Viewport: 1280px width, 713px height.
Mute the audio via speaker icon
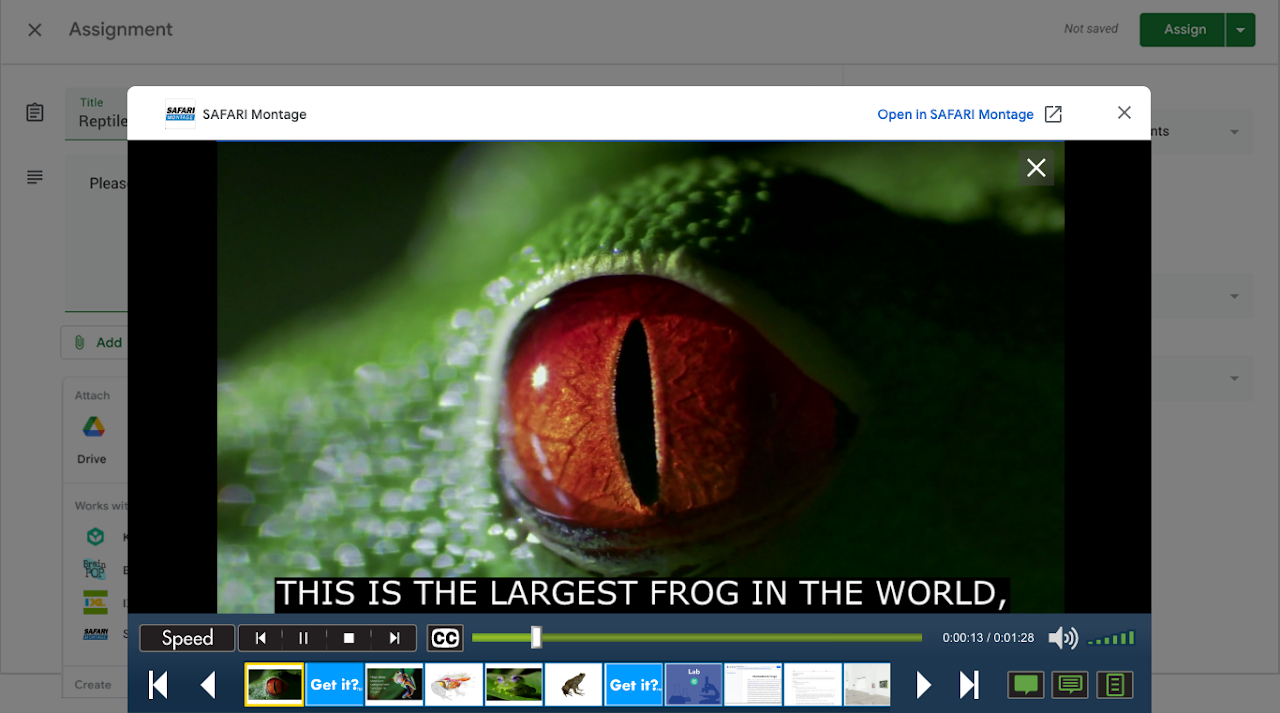(x=1061, y=638)
